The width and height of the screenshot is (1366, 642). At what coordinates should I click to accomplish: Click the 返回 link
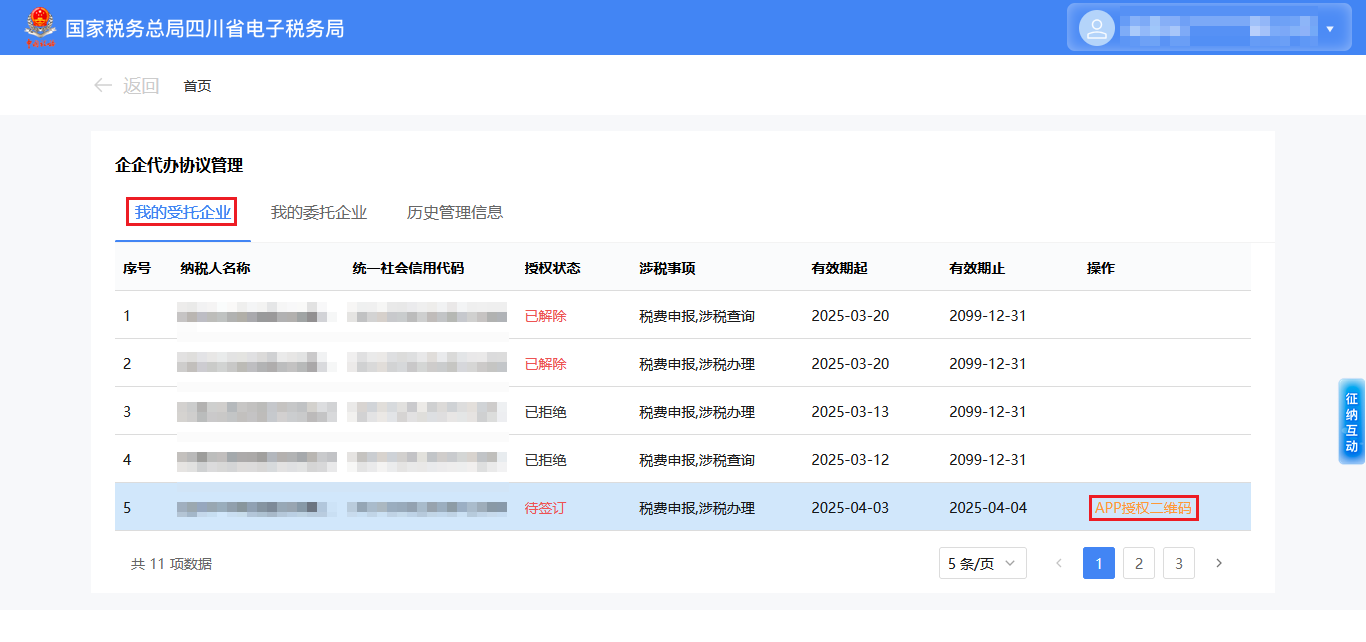point(141,86)
